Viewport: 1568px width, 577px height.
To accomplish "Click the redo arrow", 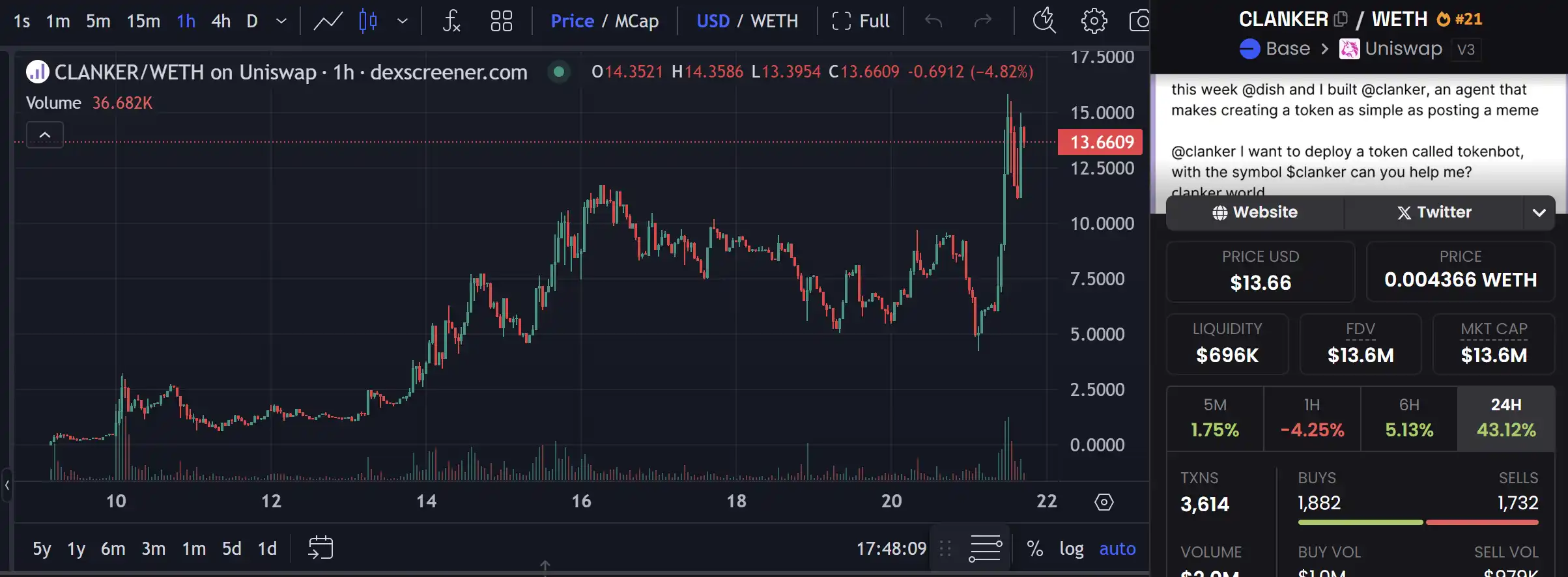I will (982, 21).
